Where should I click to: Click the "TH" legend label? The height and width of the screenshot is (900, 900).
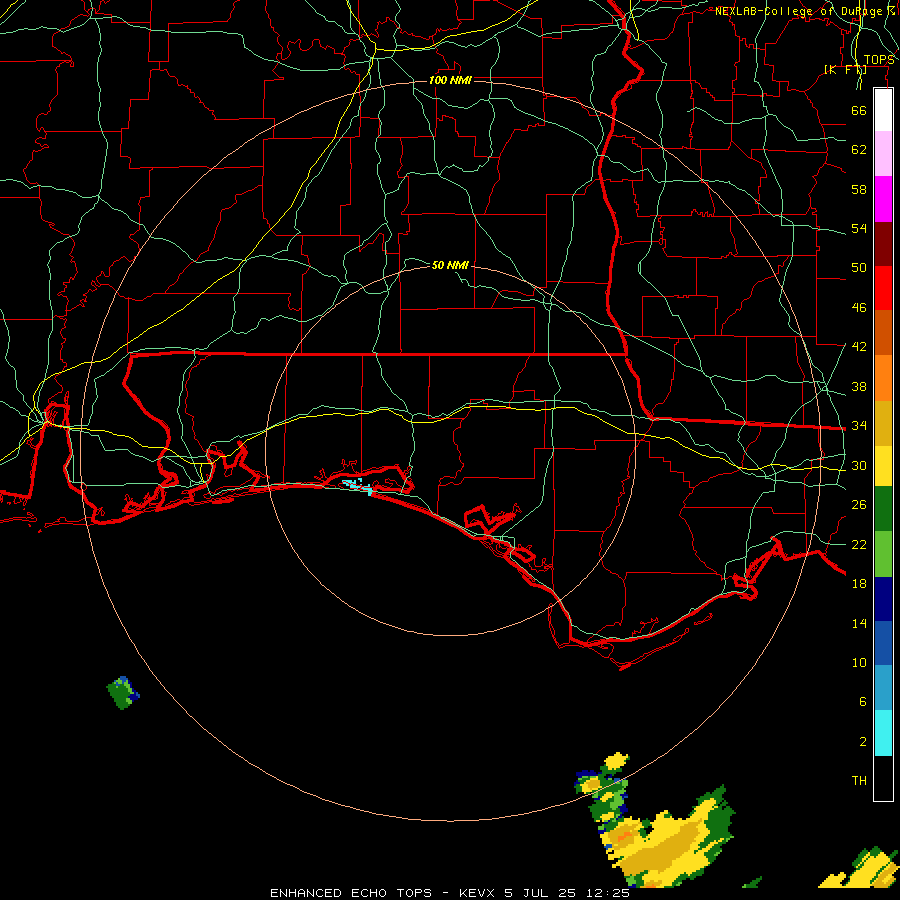[x=859, y=781]
